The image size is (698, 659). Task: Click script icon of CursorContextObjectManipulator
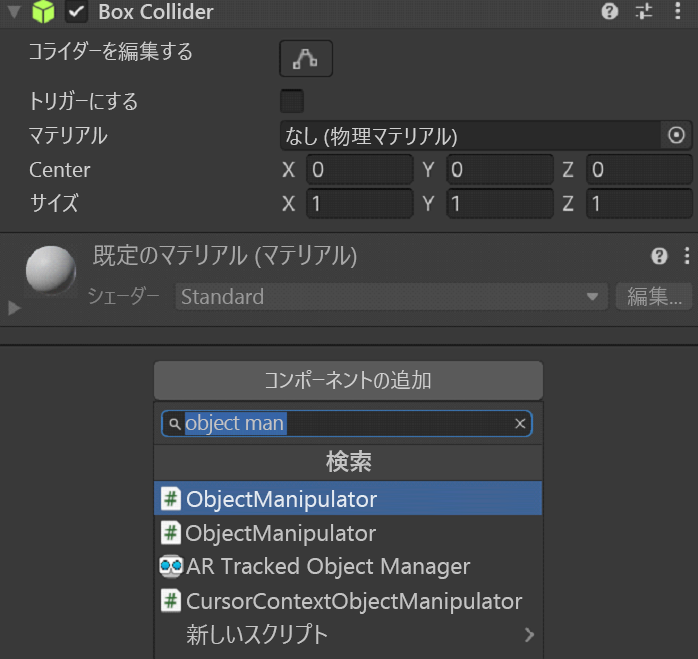(x=171, y=601)
